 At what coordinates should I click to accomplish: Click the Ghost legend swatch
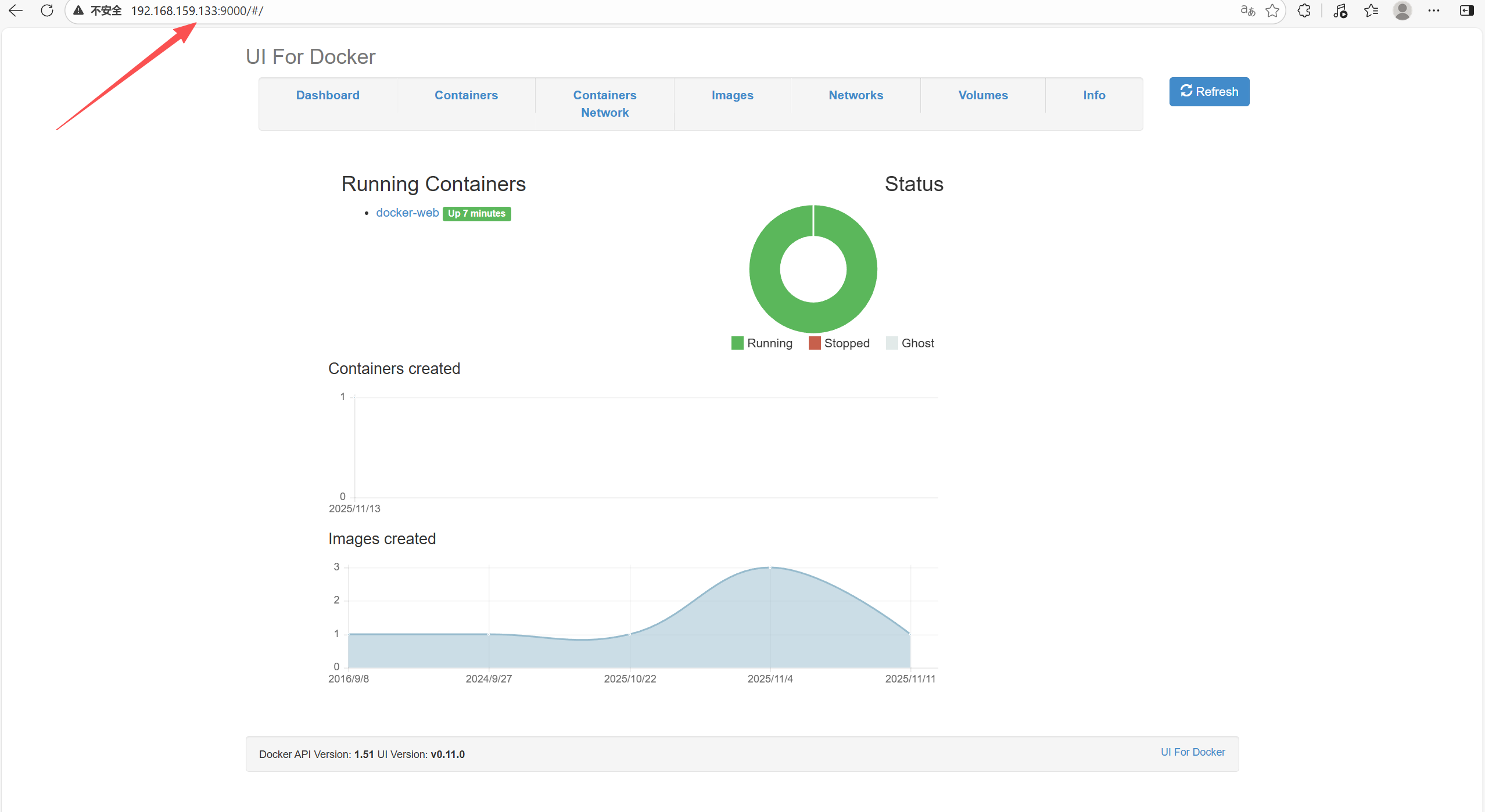tap(892, 343)
